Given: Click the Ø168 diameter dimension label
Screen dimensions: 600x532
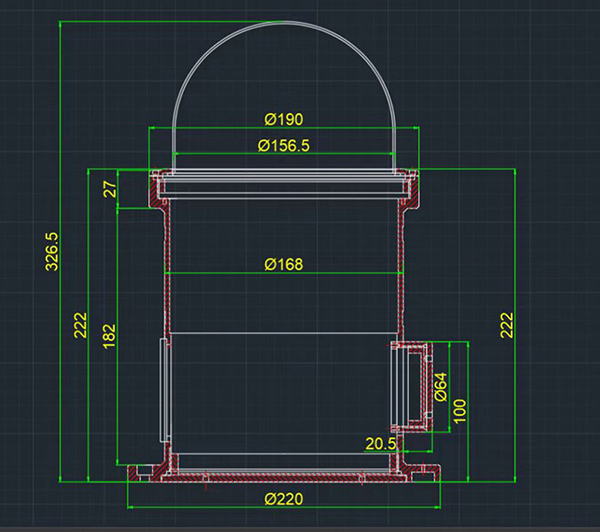Looking at the screenshot, I should 284,264.
